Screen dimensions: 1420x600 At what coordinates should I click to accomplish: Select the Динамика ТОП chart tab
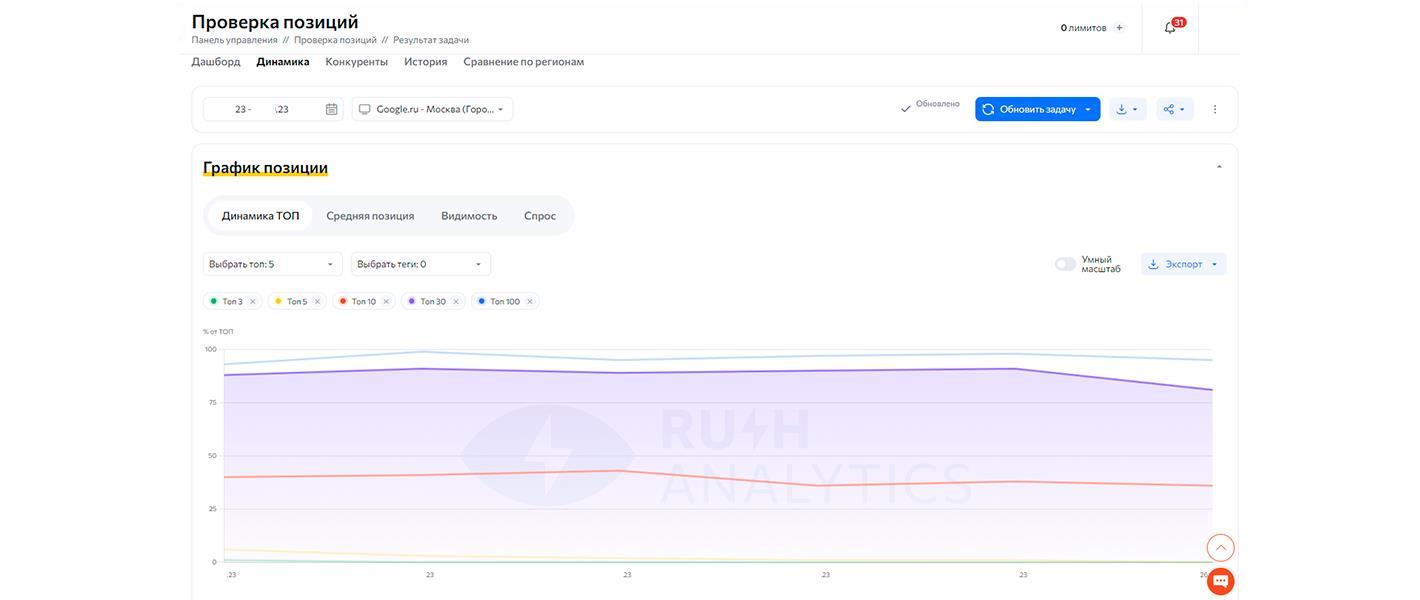tap(260, 216)
